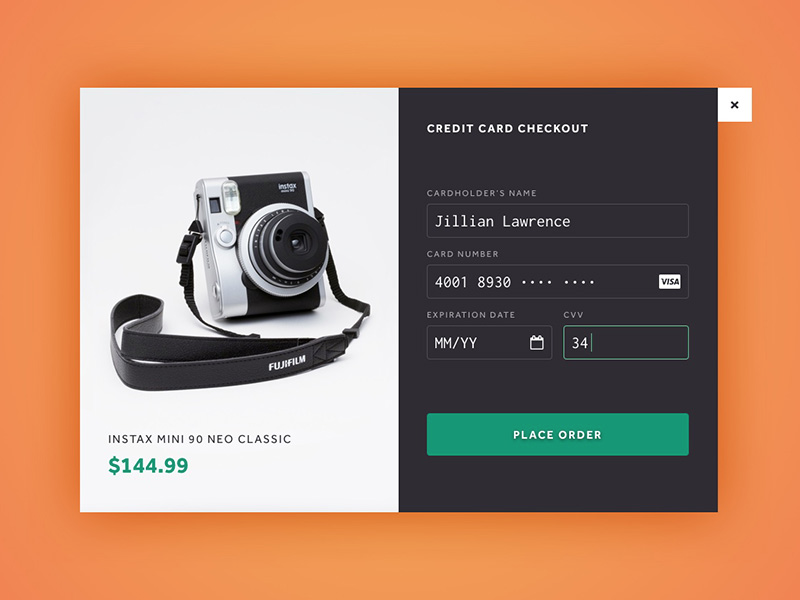Click the Instax Mini 90 Neo Classic title

click(199, 439)
